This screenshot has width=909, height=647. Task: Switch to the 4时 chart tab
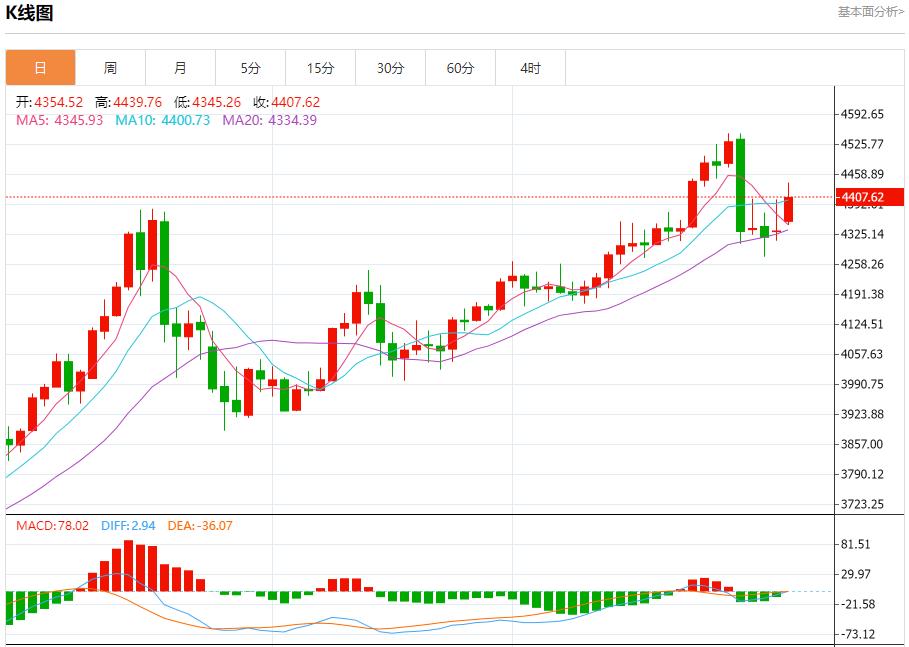click(x=530, y=68)
